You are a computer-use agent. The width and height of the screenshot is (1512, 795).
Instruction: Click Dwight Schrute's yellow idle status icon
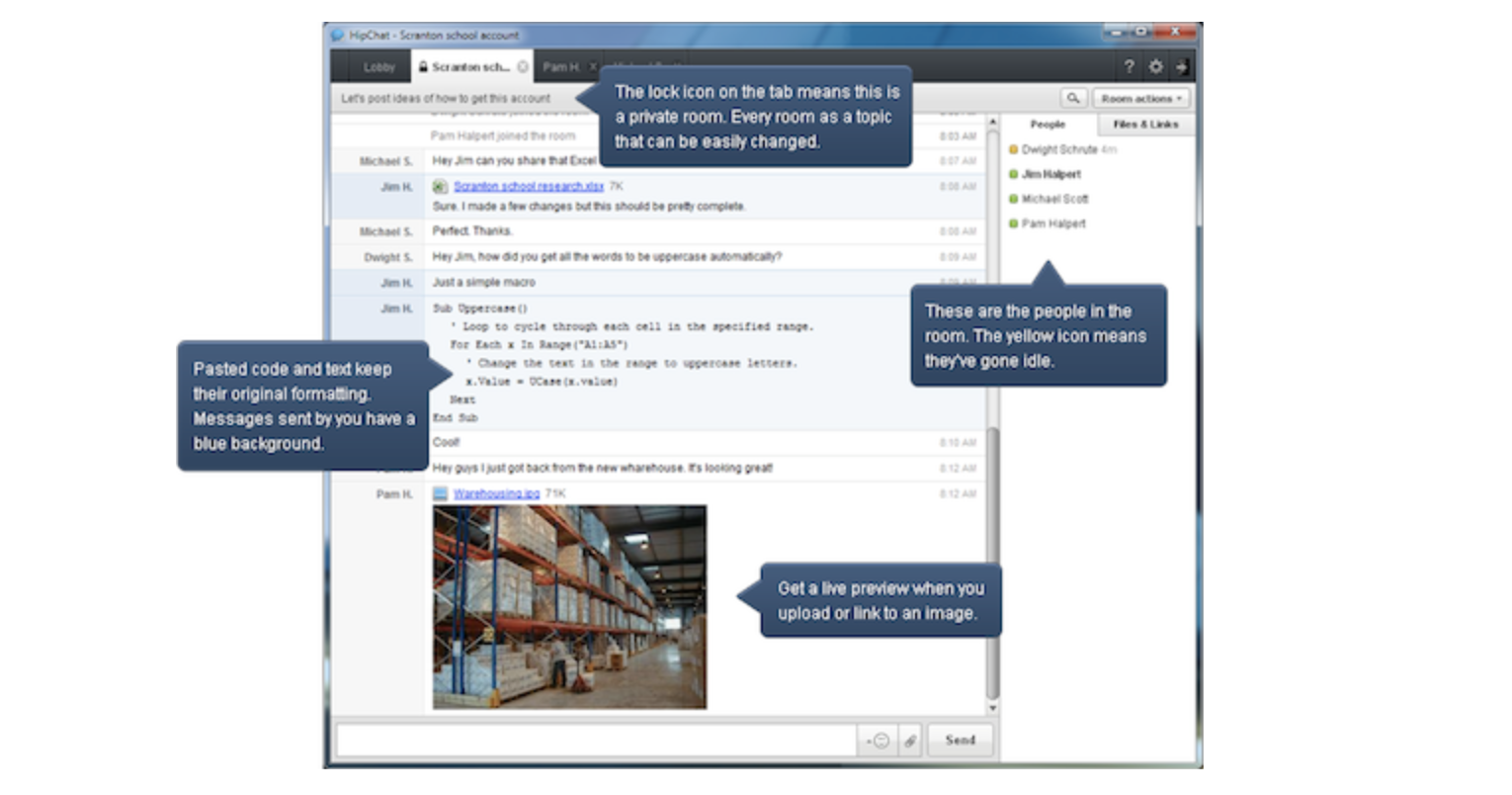[x=1013, y=149]
